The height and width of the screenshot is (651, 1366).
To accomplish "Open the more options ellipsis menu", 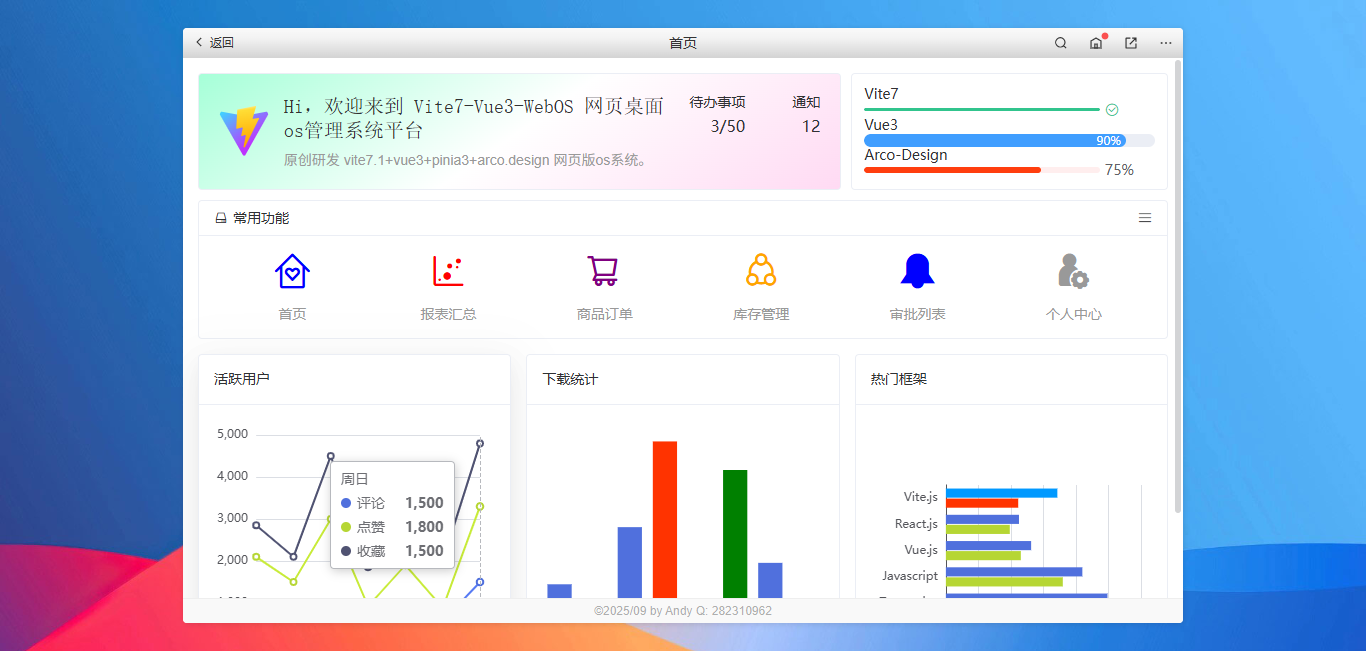I will [1166, 43].
